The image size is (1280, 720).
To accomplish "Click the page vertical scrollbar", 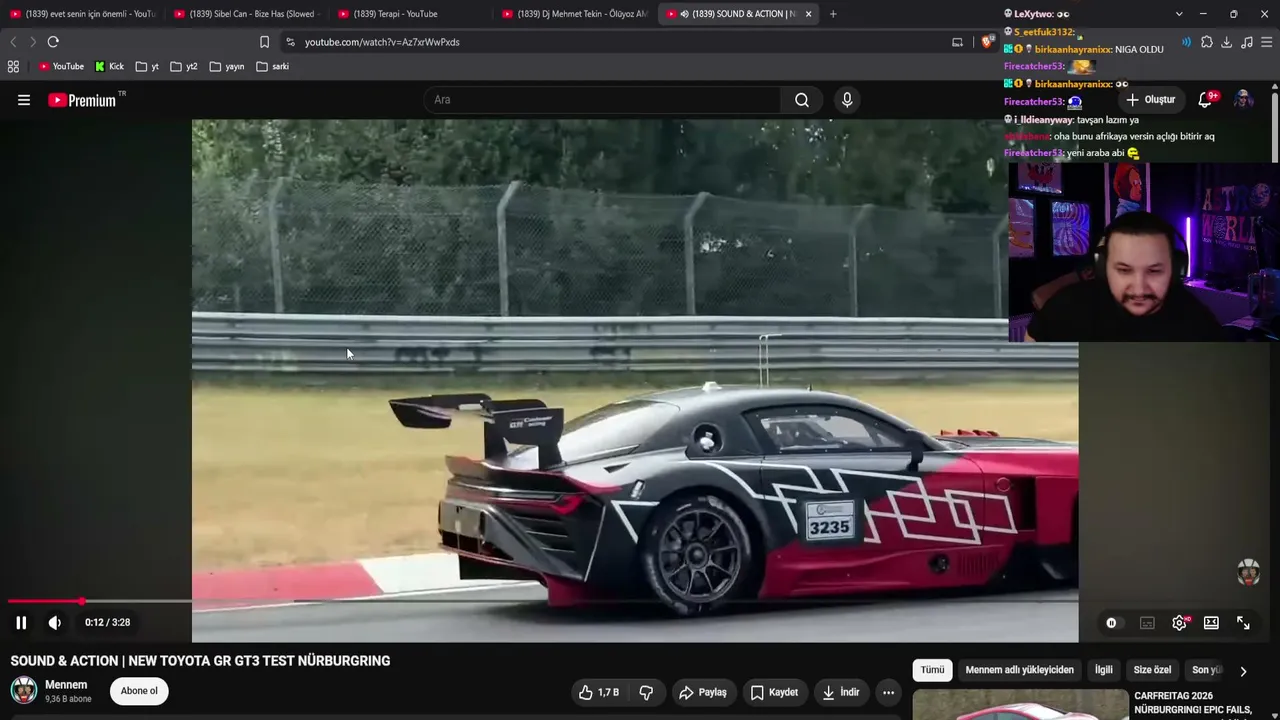I will 1275,126.
